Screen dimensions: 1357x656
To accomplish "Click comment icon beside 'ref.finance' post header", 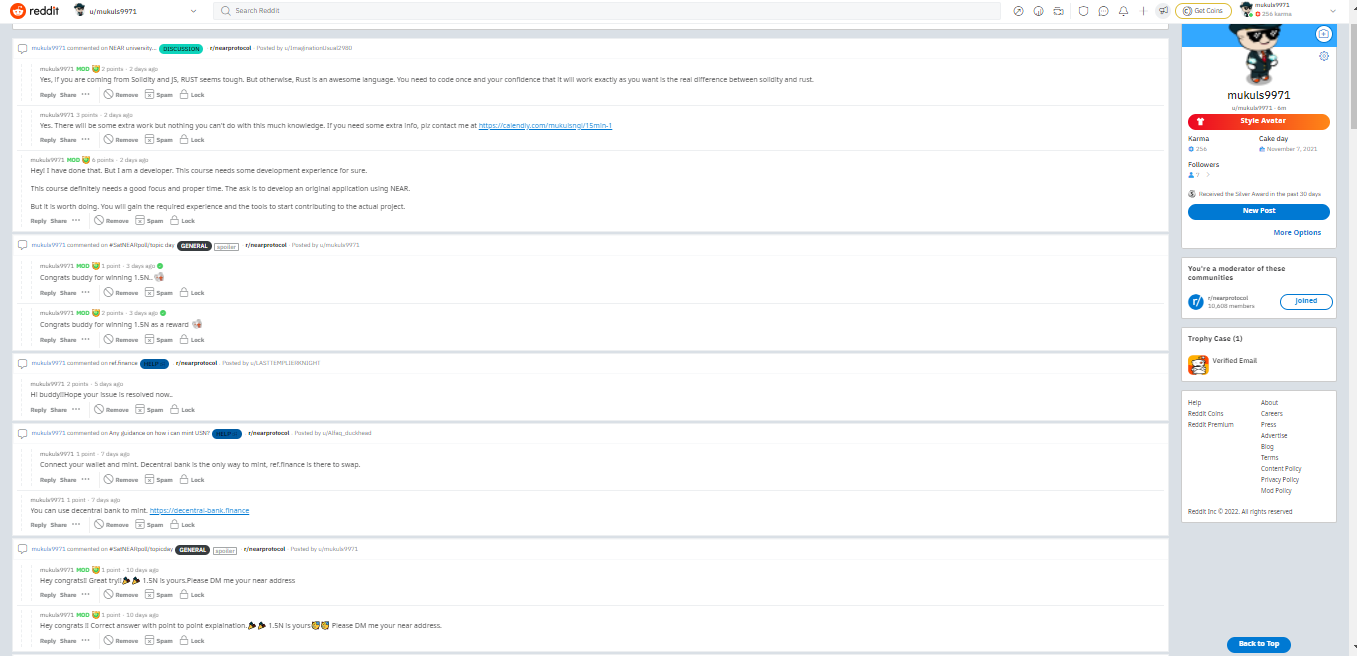I will click(x=22, y=363).
